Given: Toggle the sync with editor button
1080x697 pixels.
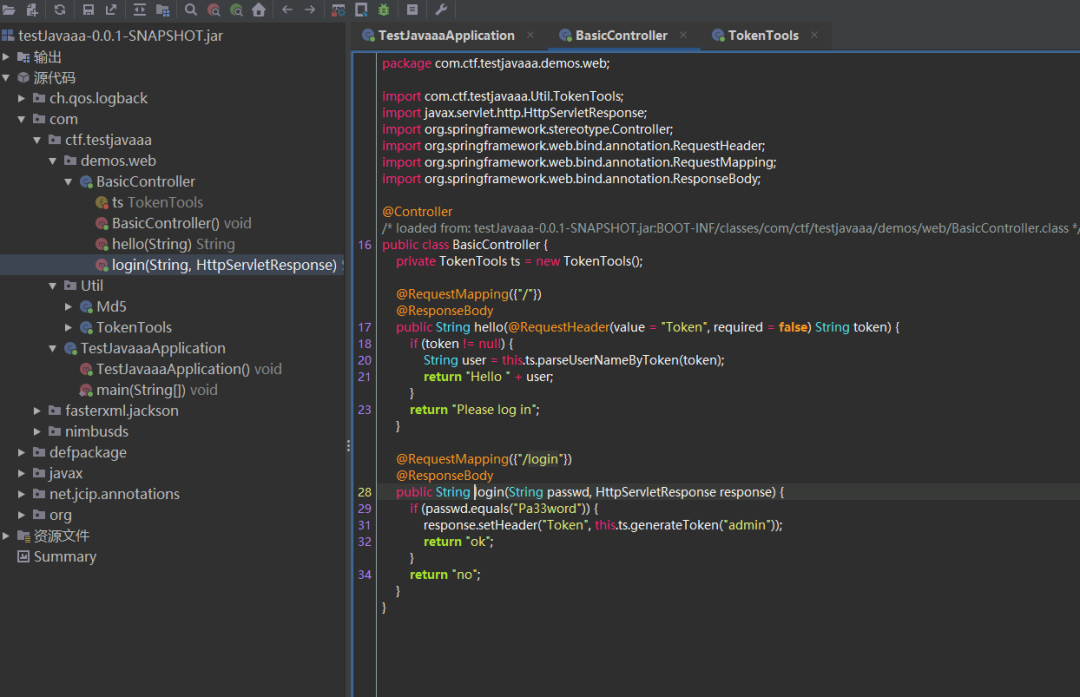Looking at the screenshot, I should pyautogui.click(x=138, y=10).
